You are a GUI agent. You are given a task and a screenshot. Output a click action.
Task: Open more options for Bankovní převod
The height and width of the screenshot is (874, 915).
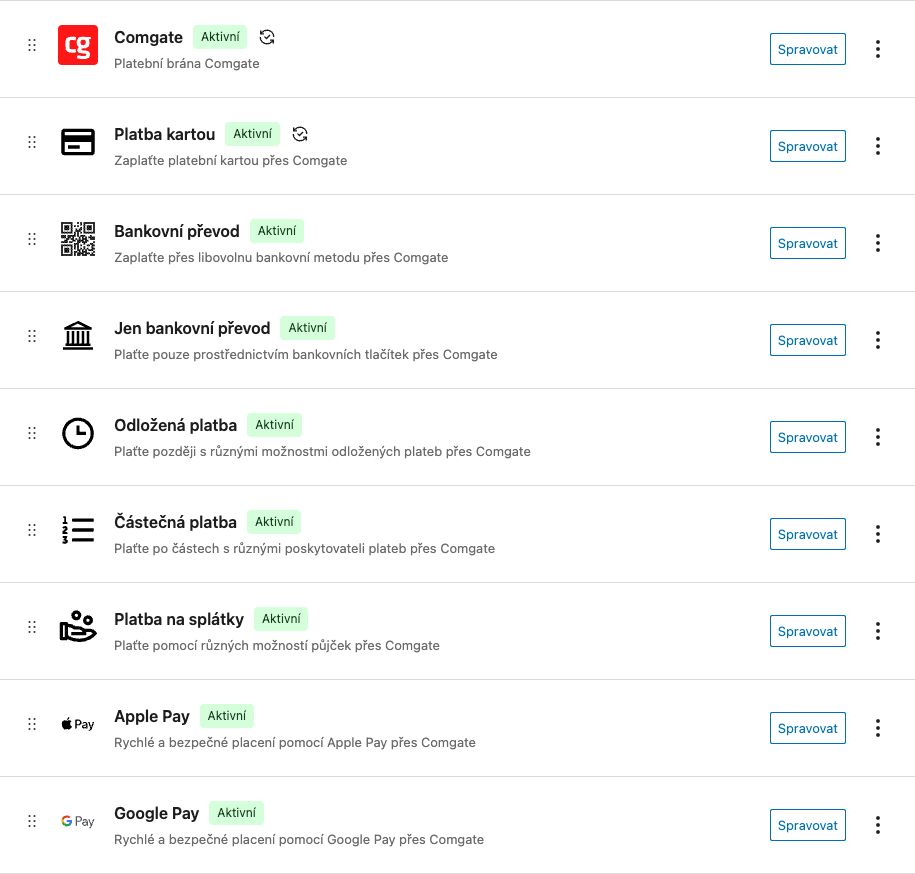(x=878, y=243)
